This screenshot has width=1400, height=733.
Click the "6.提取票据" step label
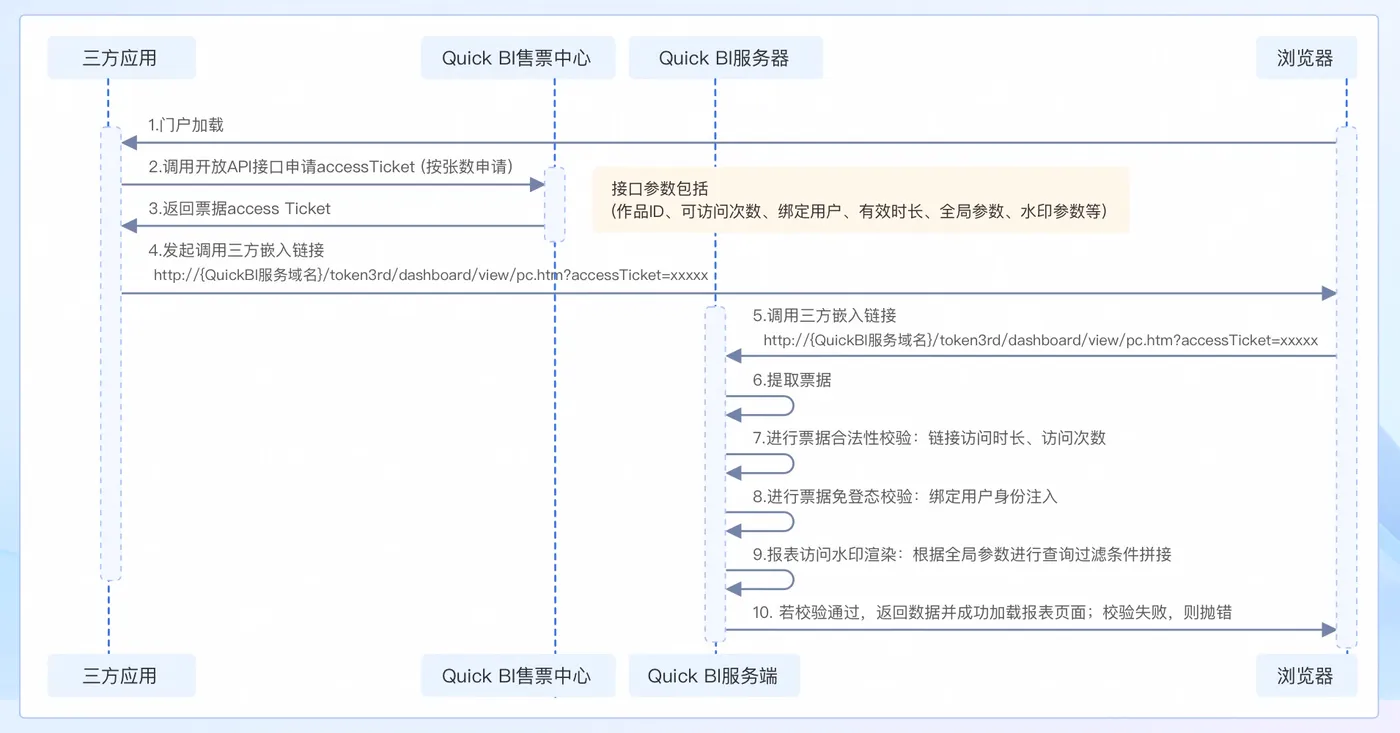[792, 380]
